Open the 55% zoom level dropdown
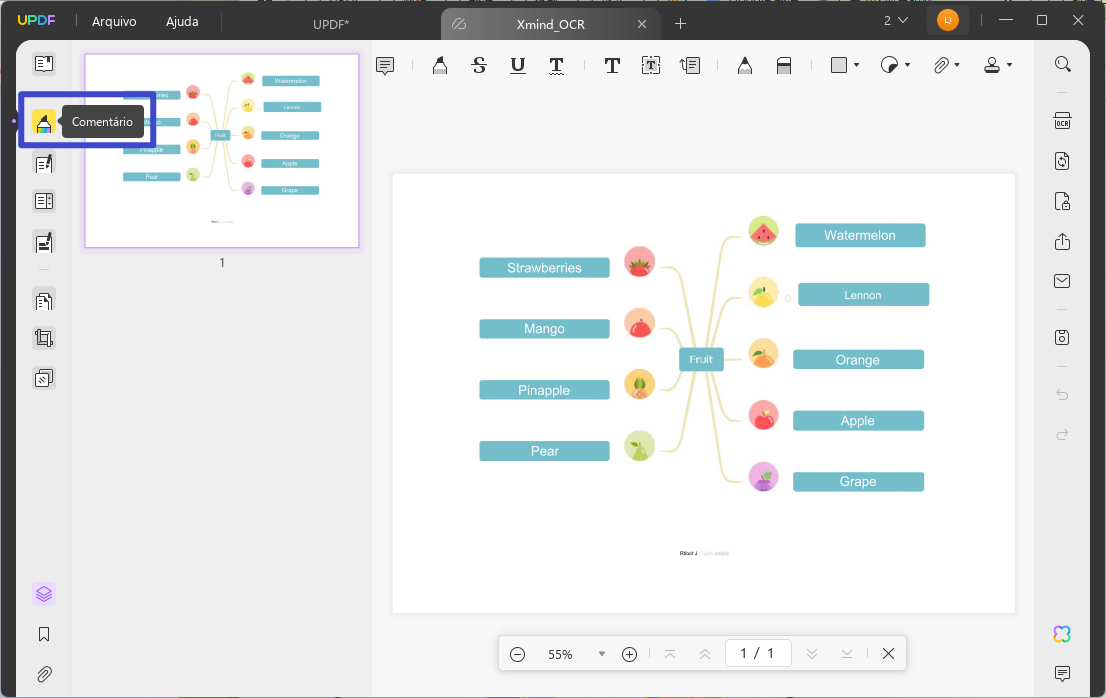Screen dimensions: 1106x698 (x=601, y=654)
